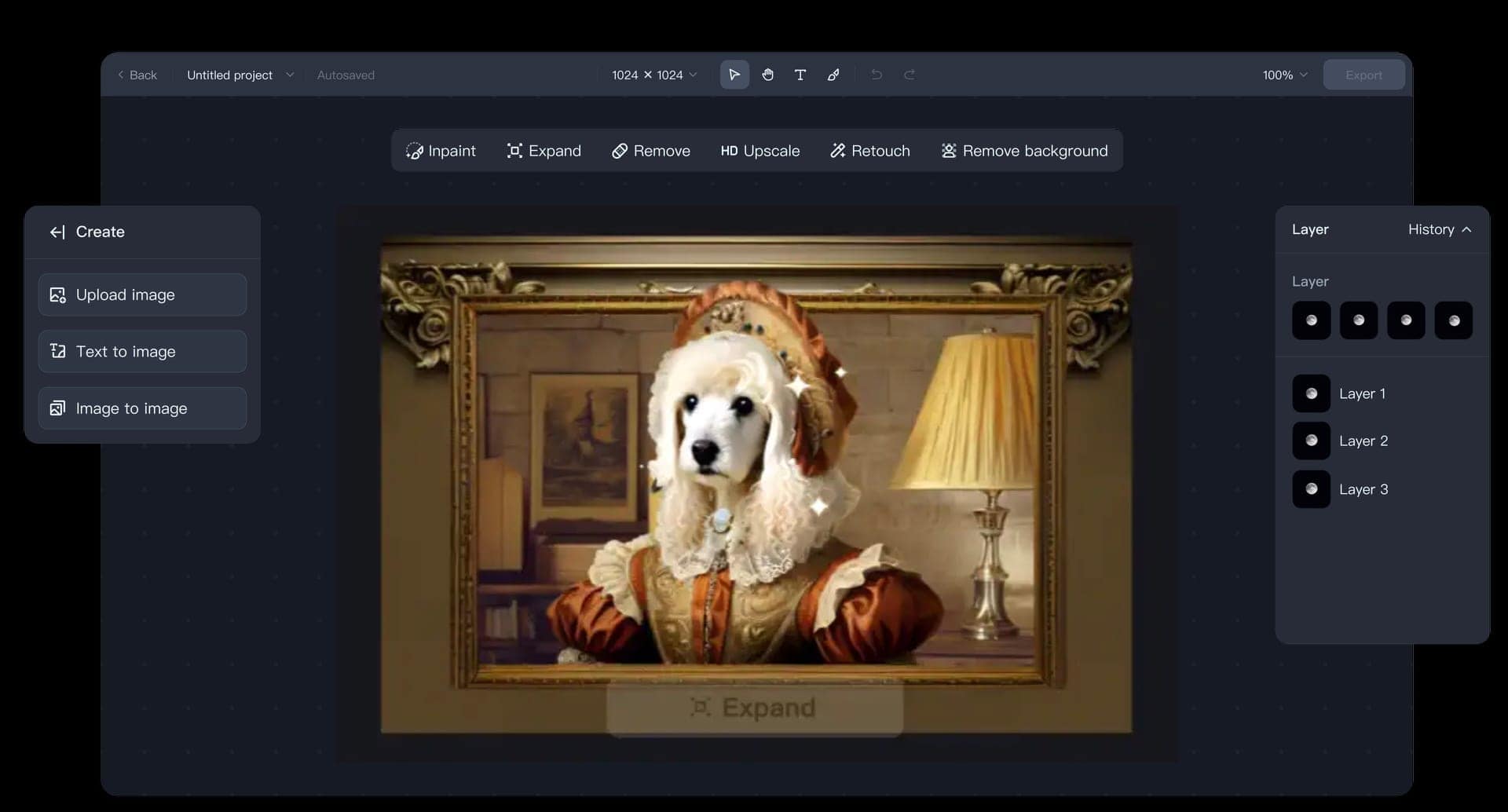Choose the Expand tool in the top toolbar
1508x812 pixels.
544,151
